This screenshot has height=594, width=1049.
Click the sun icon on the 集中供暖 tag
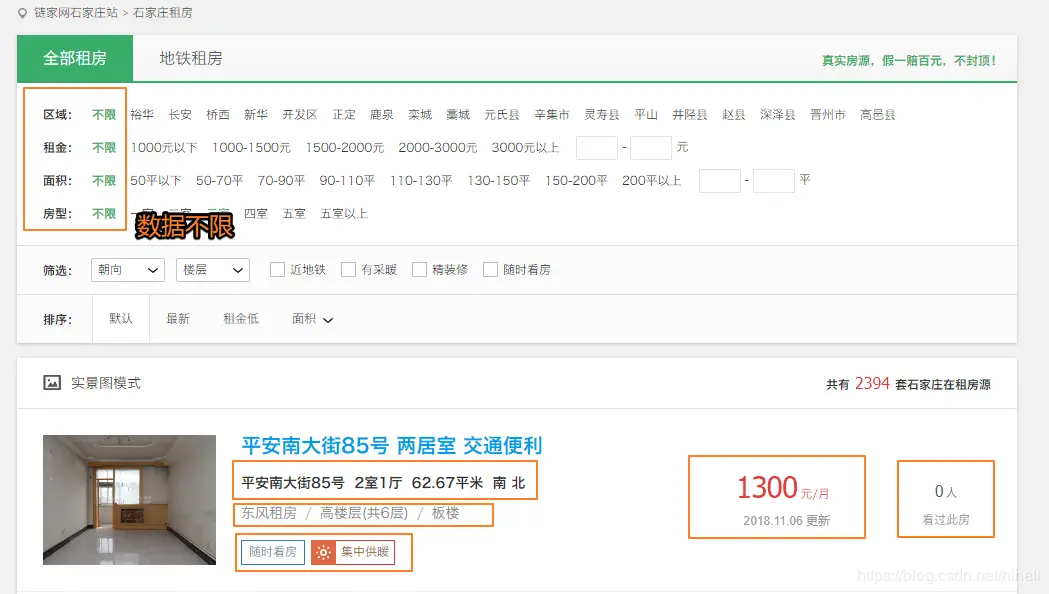coord(322,551)
